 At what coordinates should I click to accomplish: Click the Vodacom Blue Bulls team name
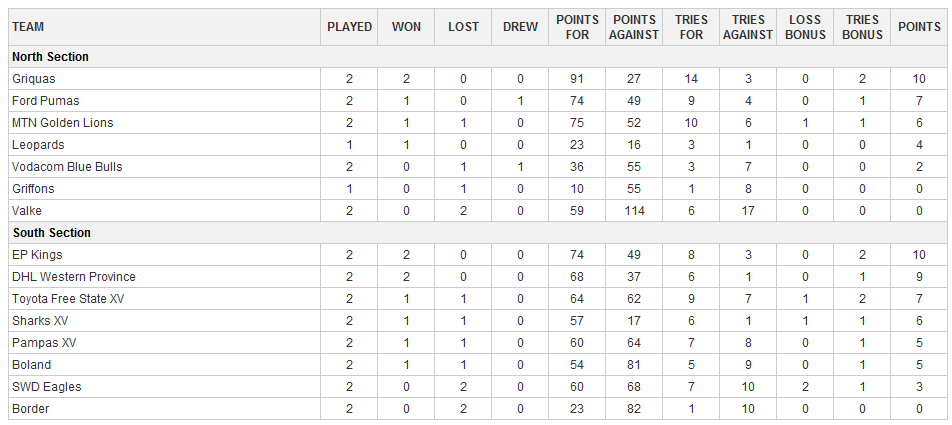[x=67, y=167]
